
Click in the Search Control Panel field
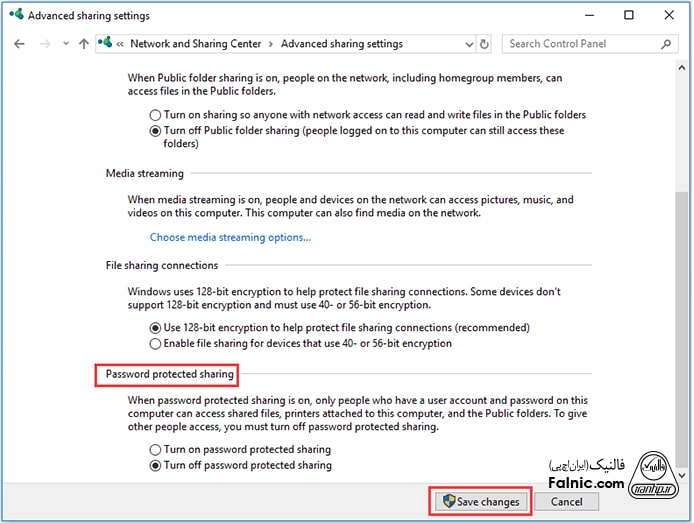pyautogui.click(x=580, y=44)
